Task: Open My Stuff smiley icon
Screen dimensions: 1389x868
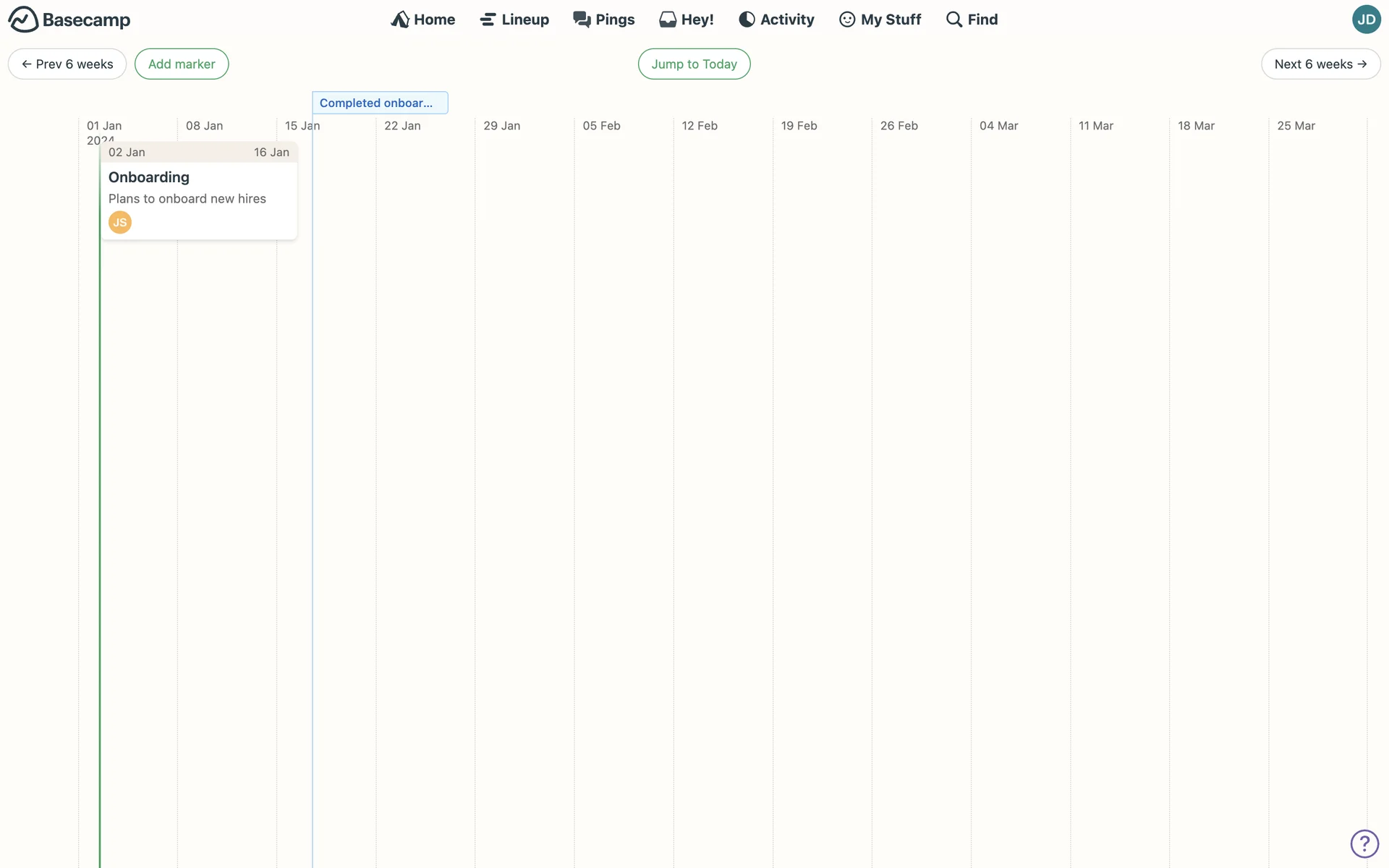Action: pyautogui.click(x=846, y=20)
